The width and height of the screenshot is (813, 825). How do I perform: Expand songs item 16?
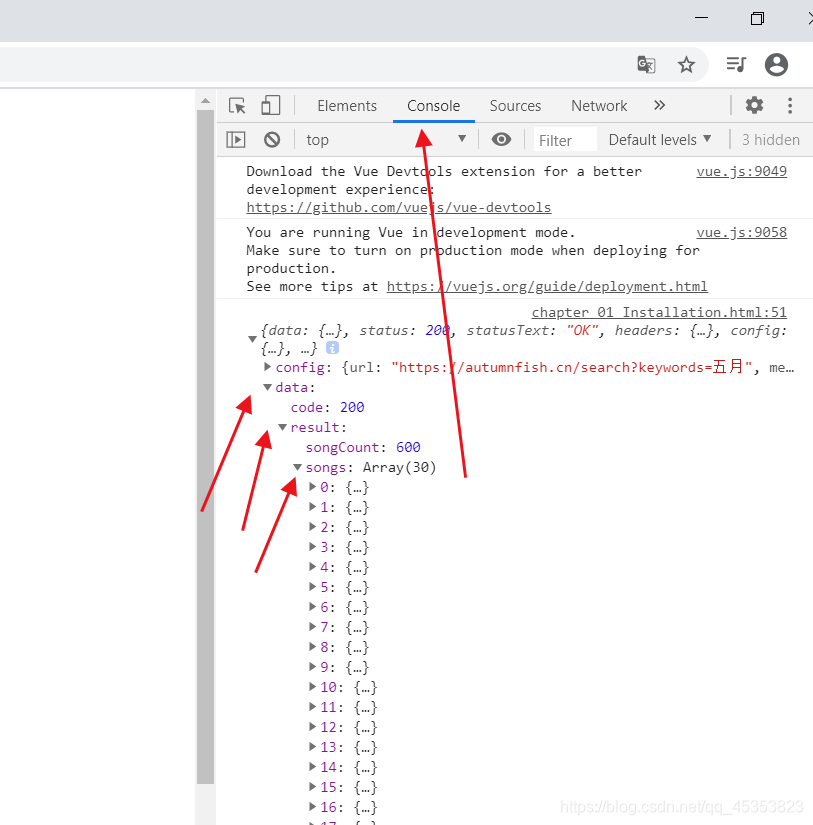(313, 807)
